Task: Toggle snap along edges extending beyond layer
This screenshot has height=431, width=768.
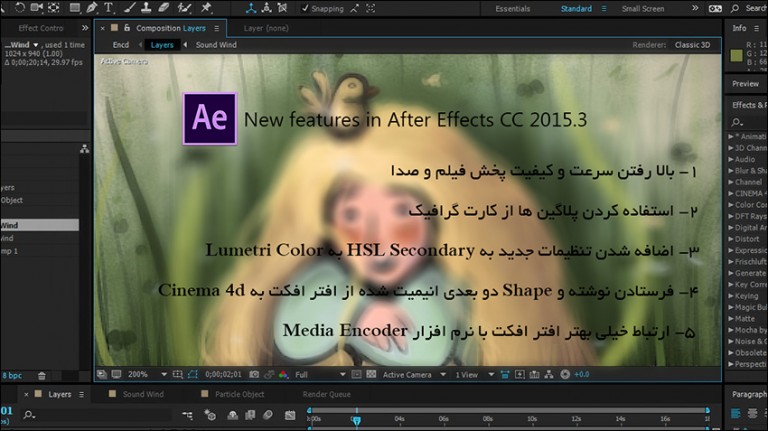Action: click(x=355, y=8)
